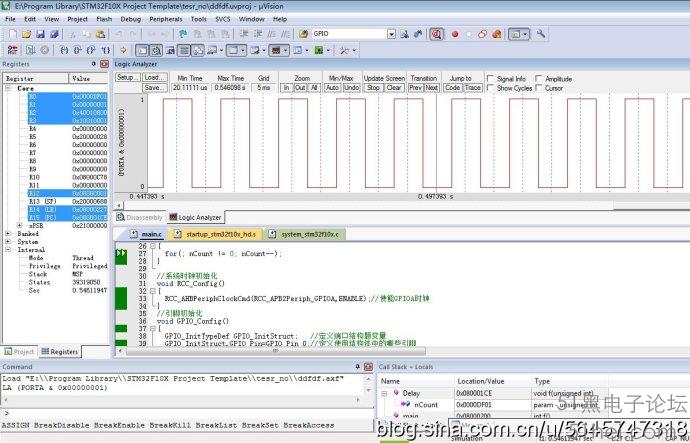
Task: Toggle the Disassembly Window icon
Action: pyautogui.click(x=156, y=50)
